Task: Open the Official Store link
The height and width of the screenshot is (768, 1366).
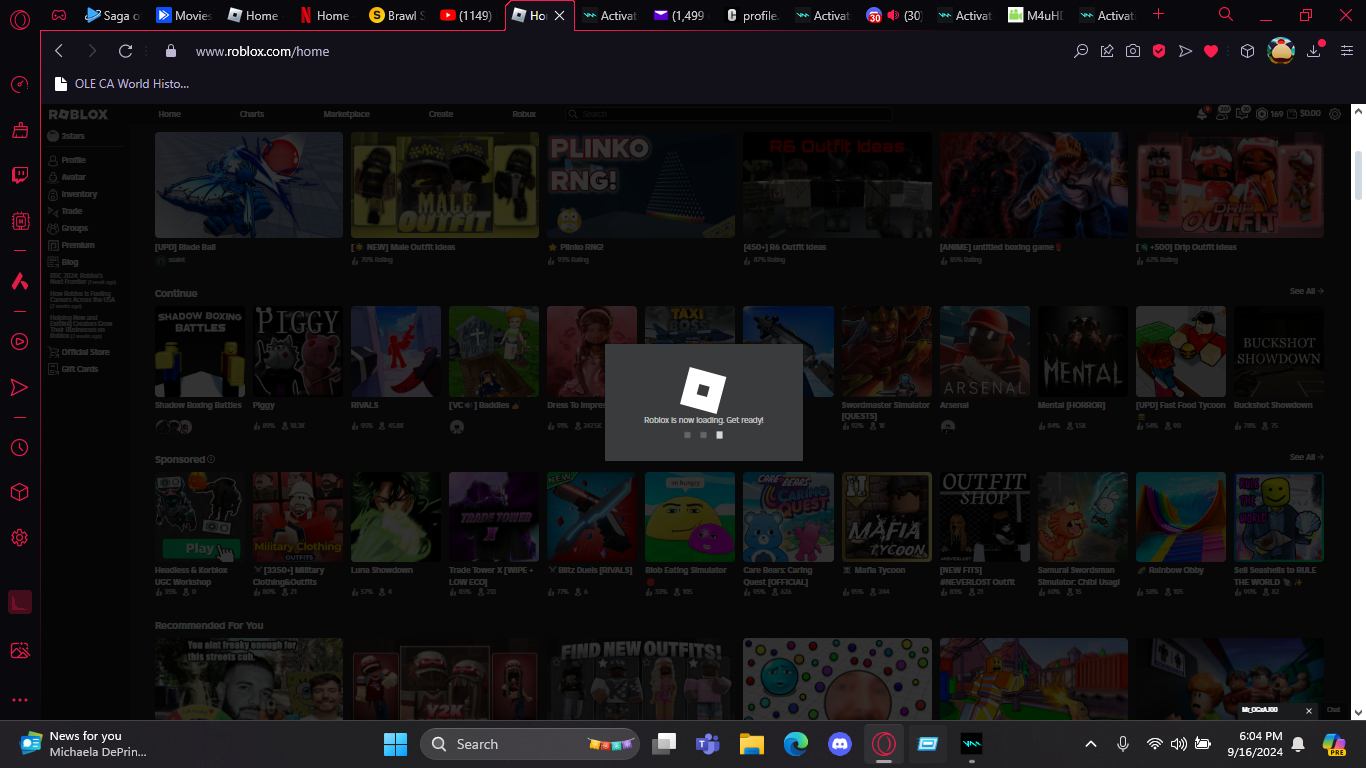Action: 85,352
